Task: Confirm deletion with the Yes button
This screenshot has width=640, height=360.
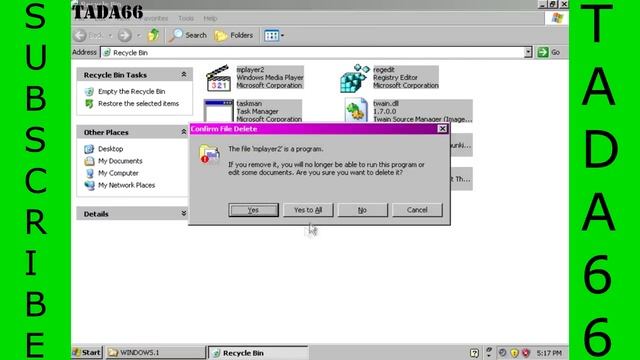Action: click(x=253, y=210)
